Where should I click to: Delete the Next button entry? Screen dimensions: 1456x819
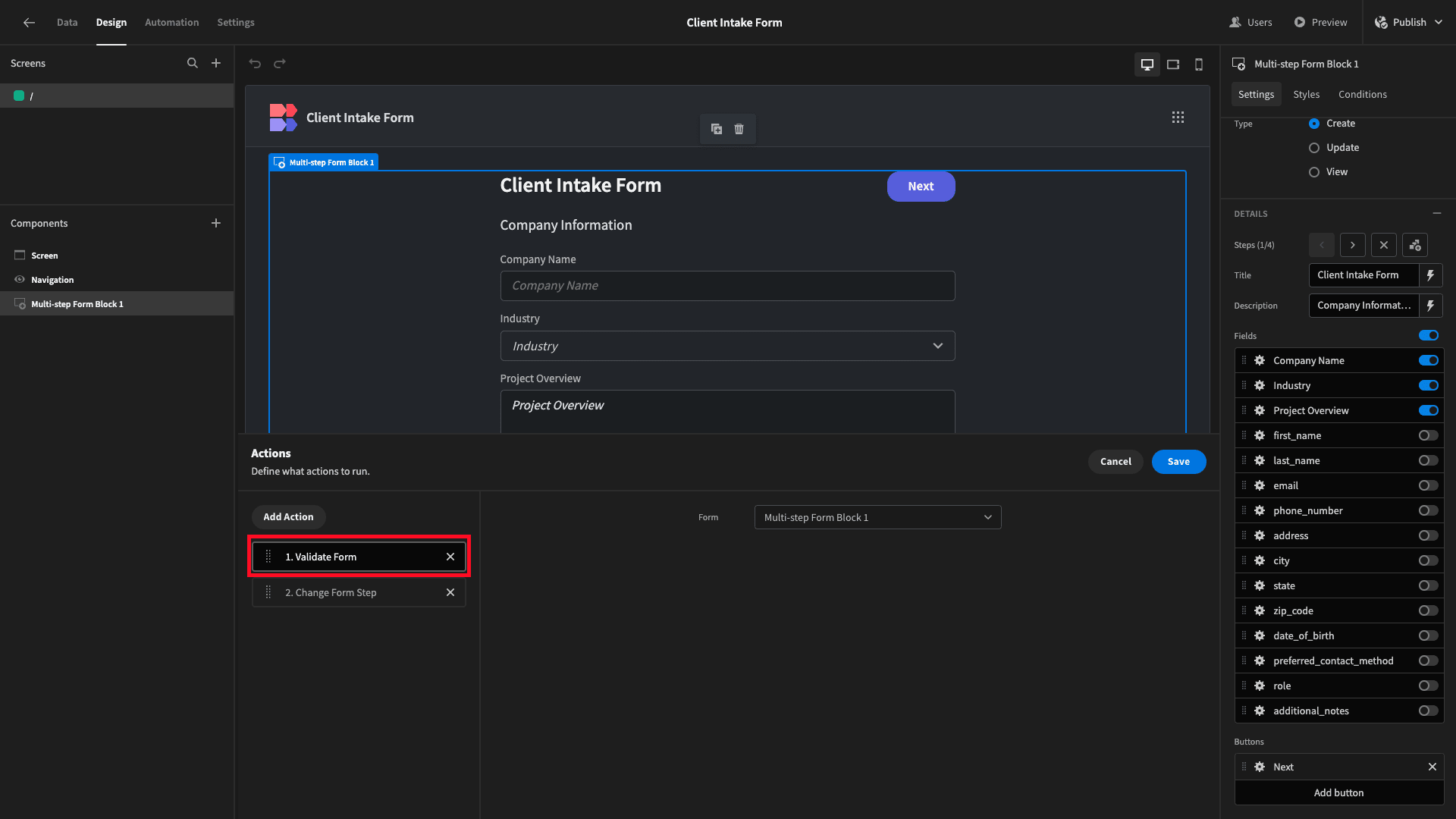(x=1432, y=767)
